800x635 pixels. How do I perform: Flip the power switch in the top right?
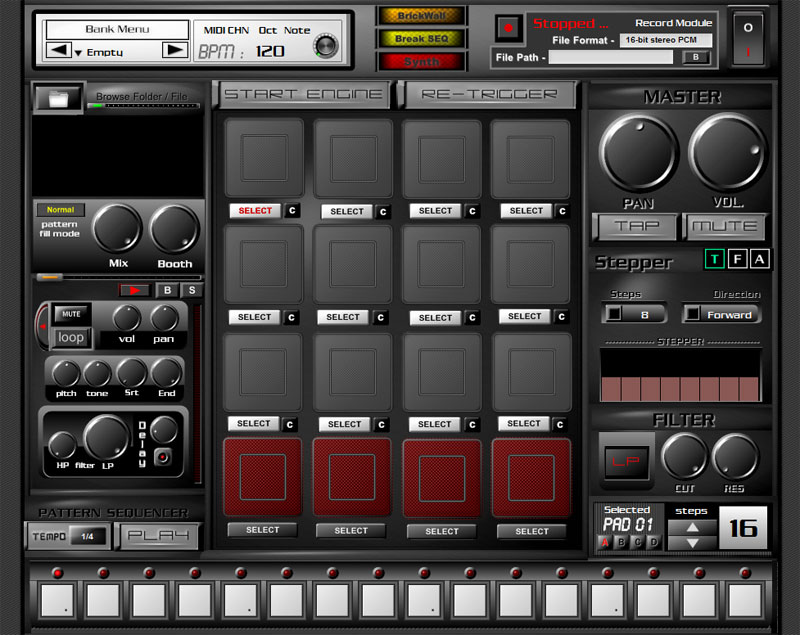[x=748, y=36]
